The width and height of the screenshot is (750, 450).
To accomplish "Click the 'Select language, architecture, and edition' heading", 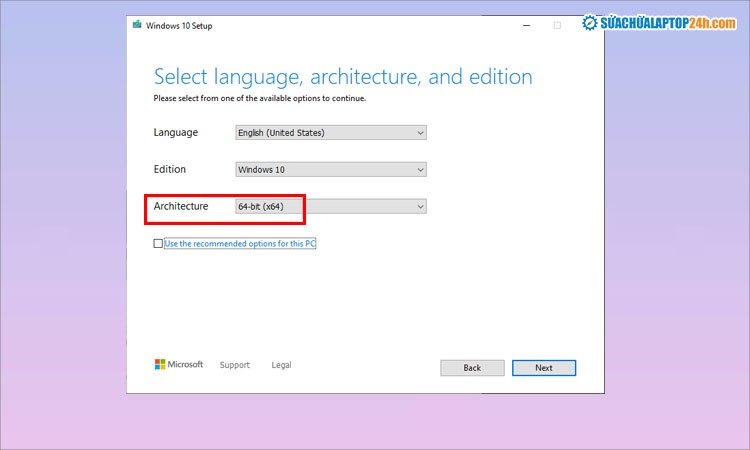I will [x=342, y=77].
